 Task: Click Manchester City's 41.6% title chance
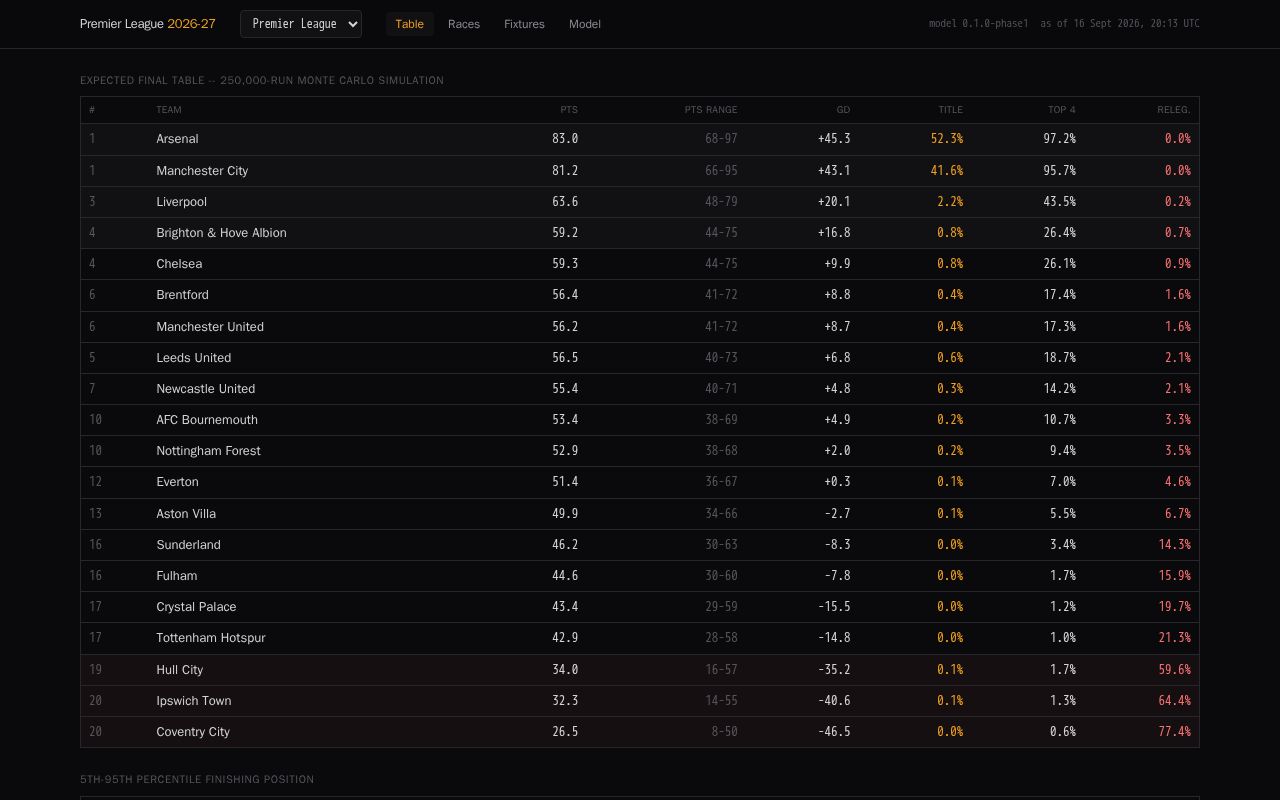(947, 171)
